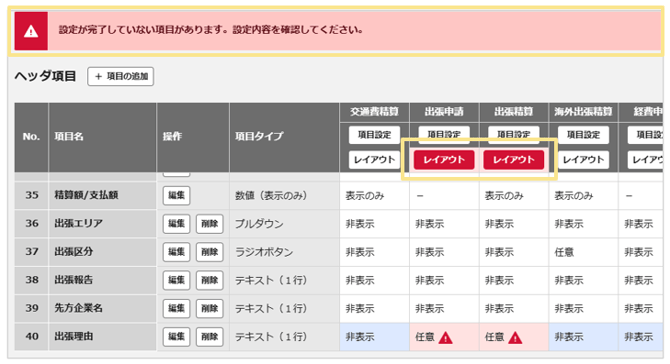Delete row 39 先方企業名
Image resolution: width=670 pixels, height=364 pixels.
pyautogui.click(x=209, y=308)
